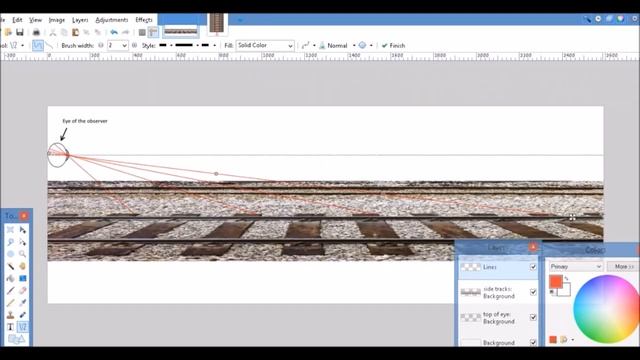Click the Finish button

tap(393, 45)
